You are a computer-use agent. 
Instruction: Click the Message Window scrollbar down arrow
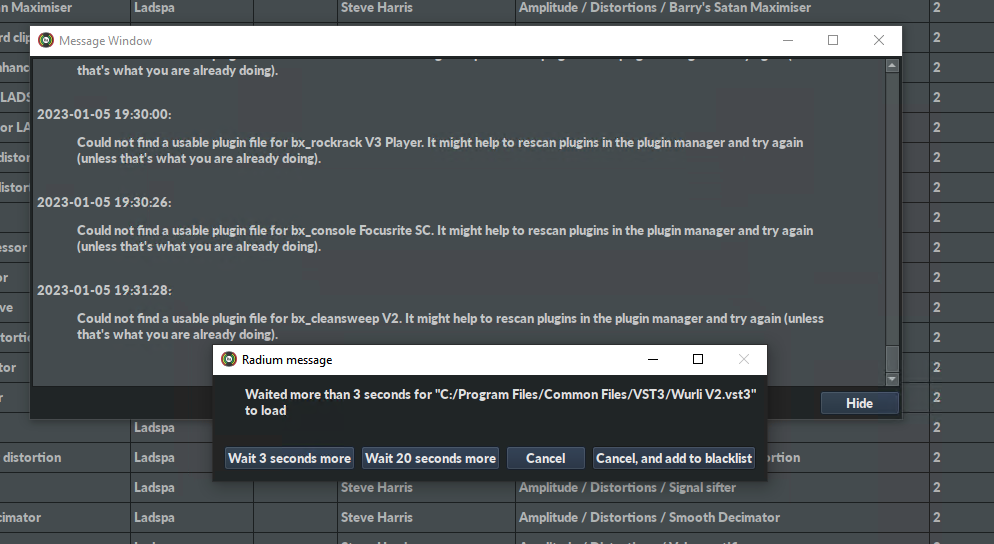coord(893,379)
